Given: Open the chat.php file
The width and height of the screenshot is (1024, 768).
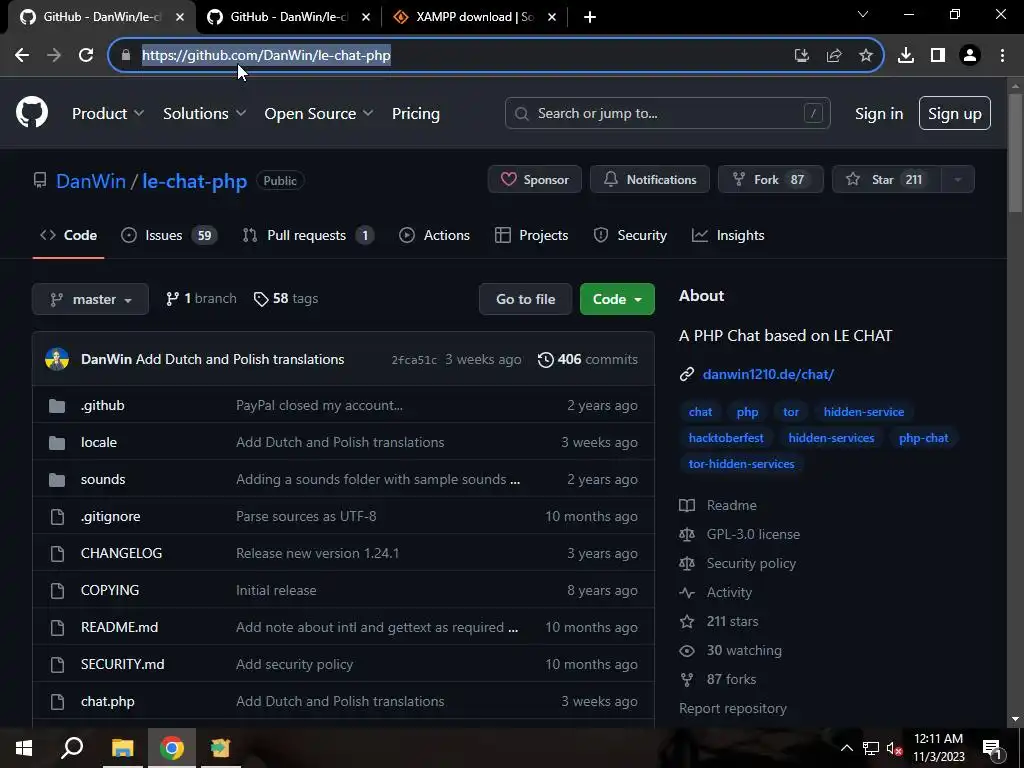Looking at the screenshot, I should point(108,701).
